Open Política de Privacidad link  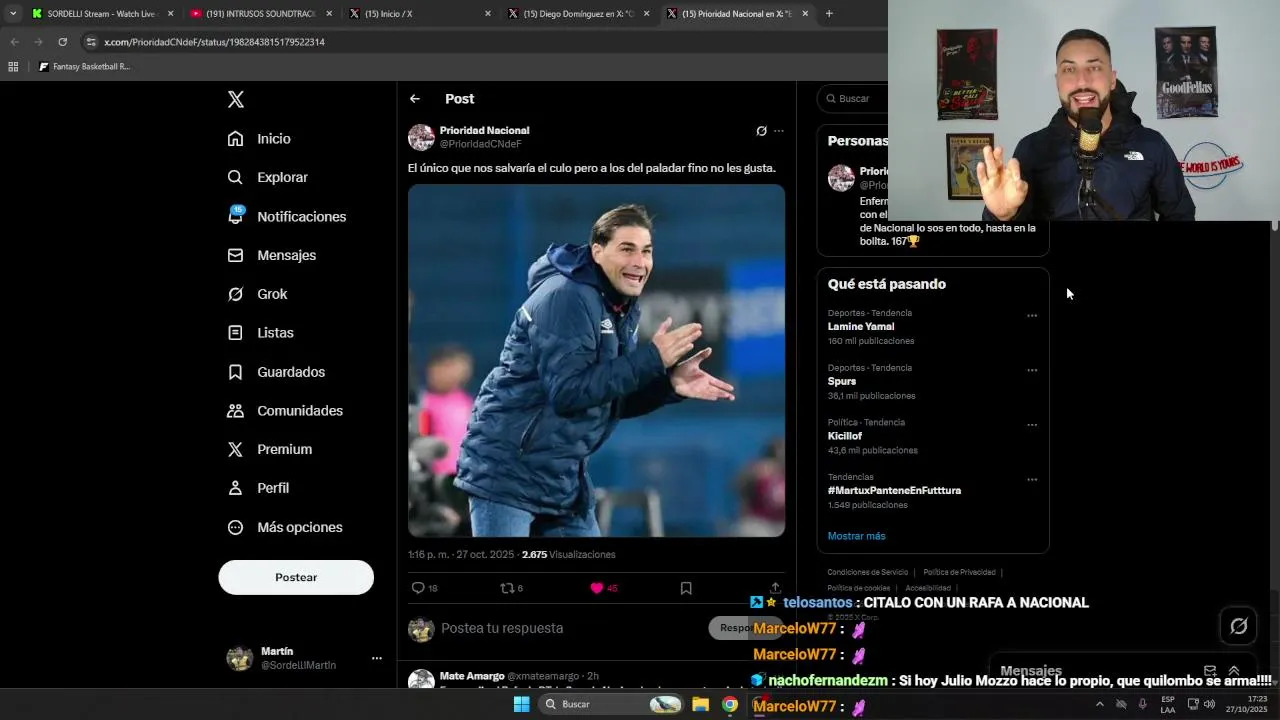pyautogui.click(x=959, y=572)
